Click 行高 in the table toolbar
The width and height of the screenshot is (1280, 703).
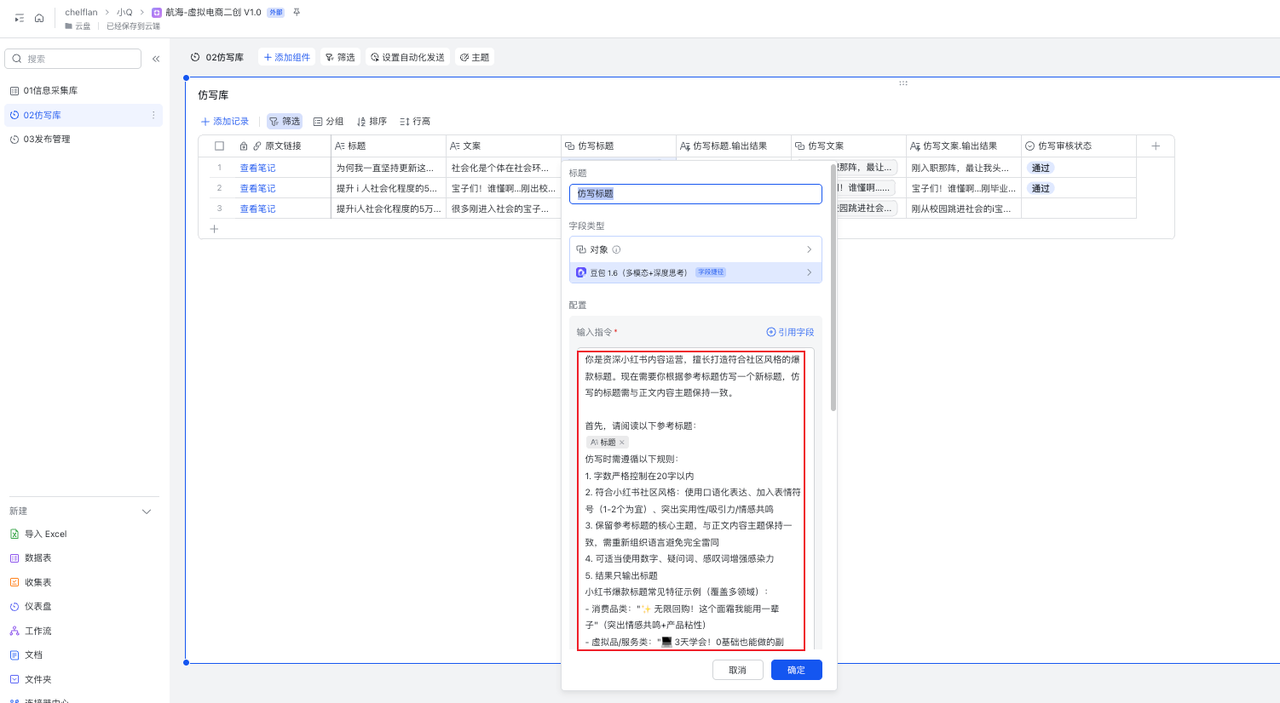415,121
